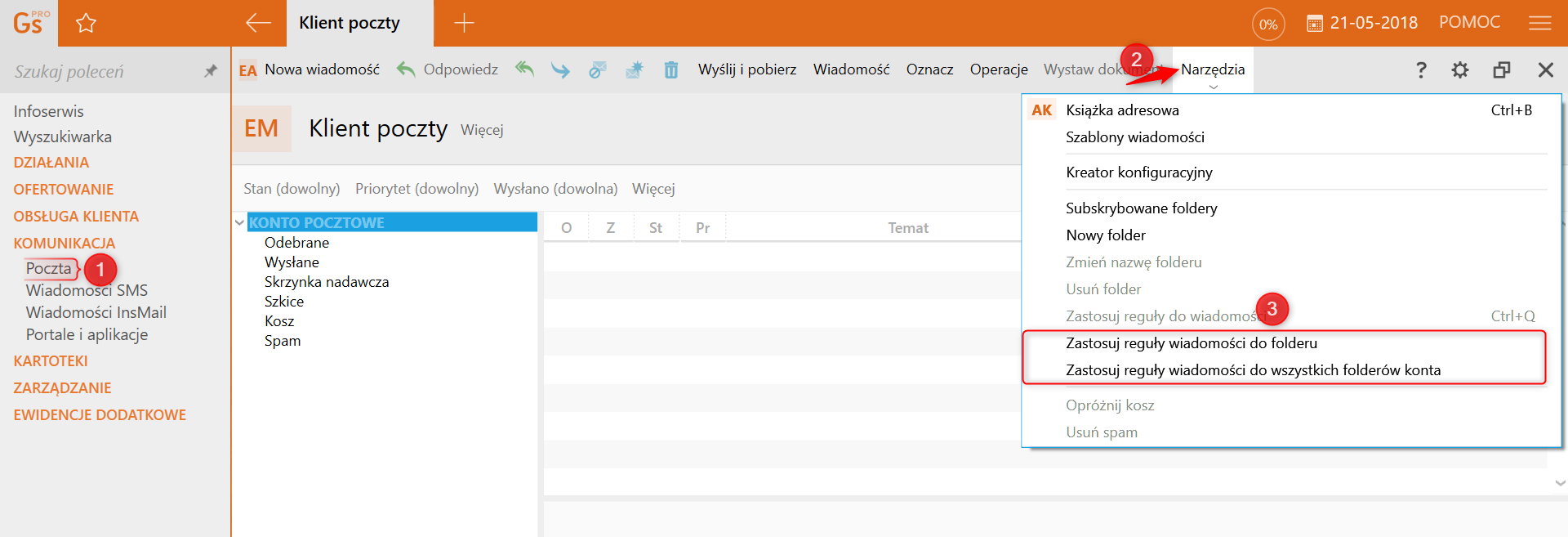Expand OFERTOWANIE section
1568x537 pixels.
tap(63, 190)
